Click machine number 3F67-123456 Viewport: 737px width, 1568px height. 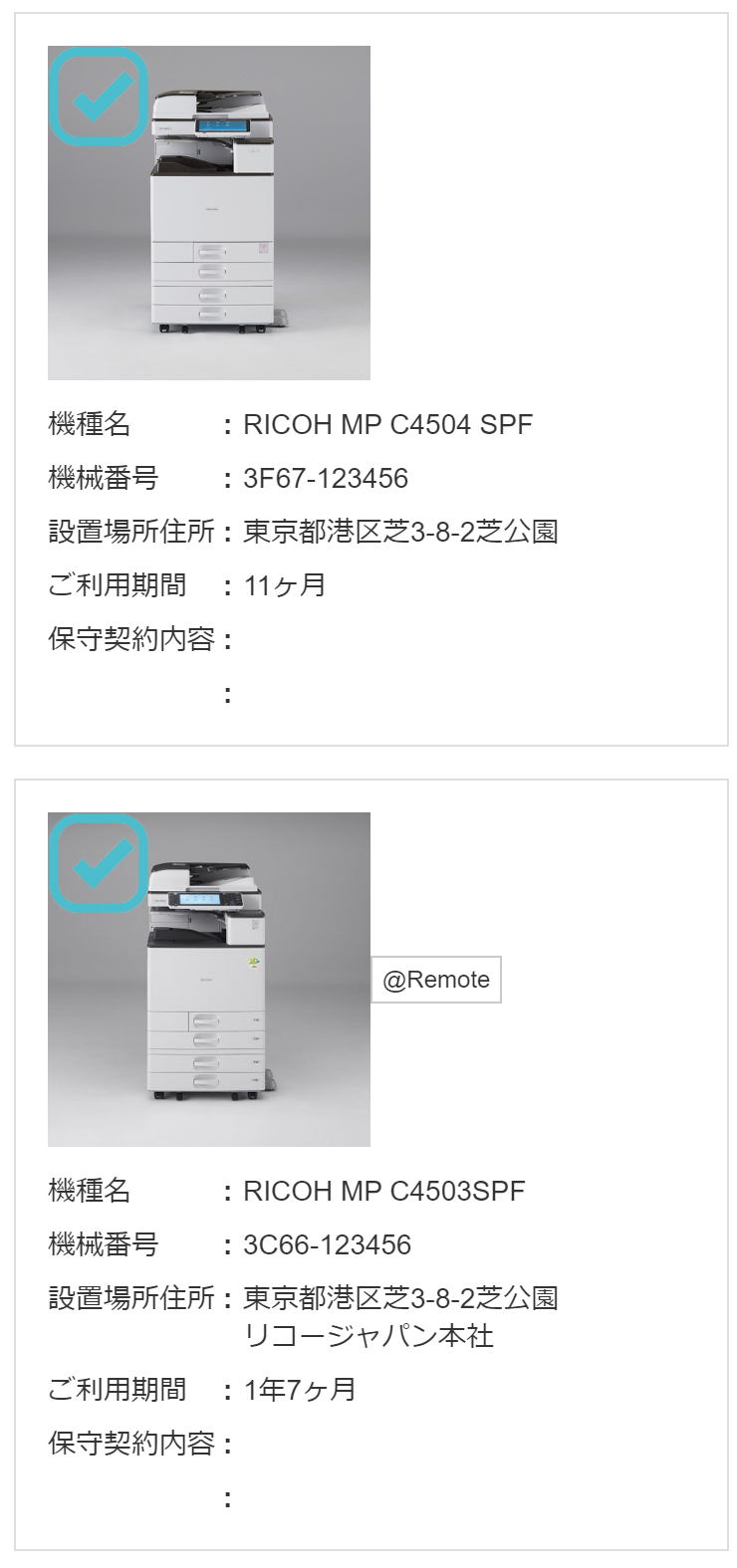click(326, 479)
